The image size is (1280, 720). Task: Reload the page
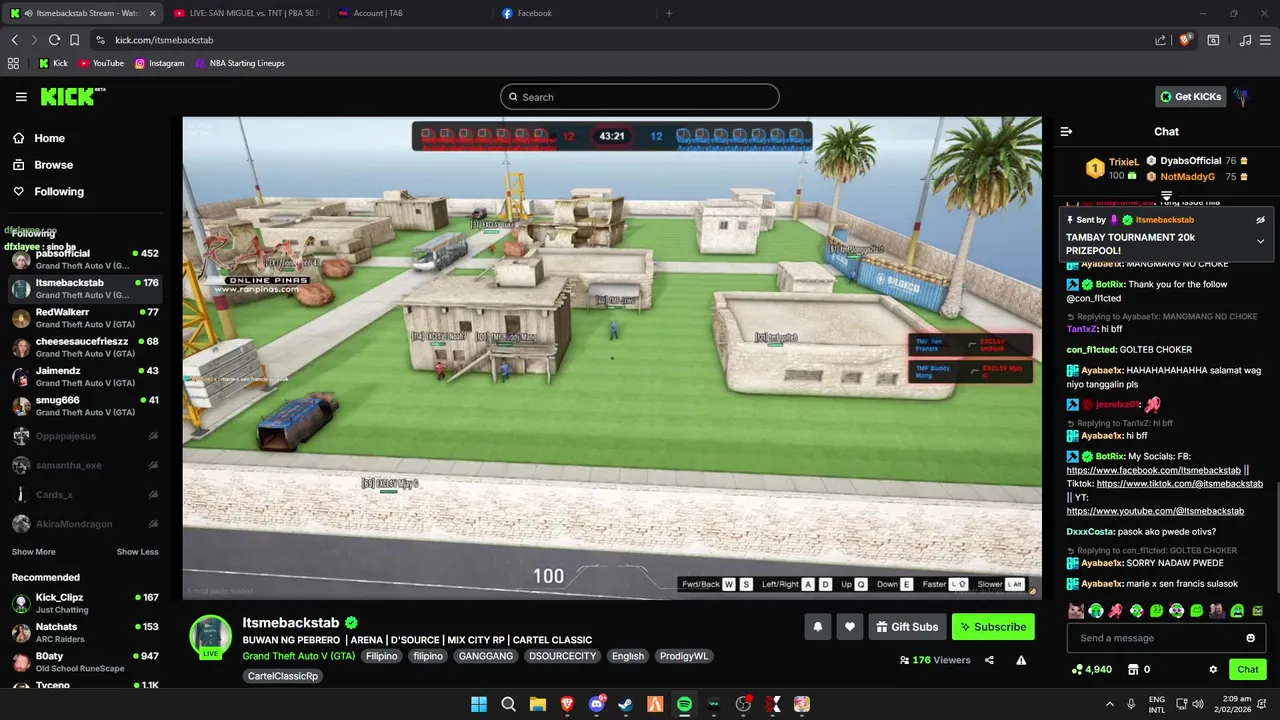point(54,40)
